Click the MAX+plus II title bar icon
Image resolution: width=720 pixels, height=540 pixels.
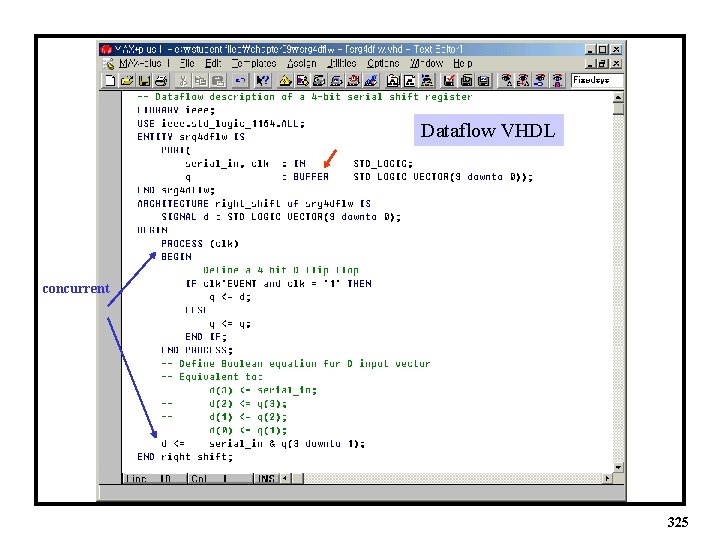[x=107, y=49]
